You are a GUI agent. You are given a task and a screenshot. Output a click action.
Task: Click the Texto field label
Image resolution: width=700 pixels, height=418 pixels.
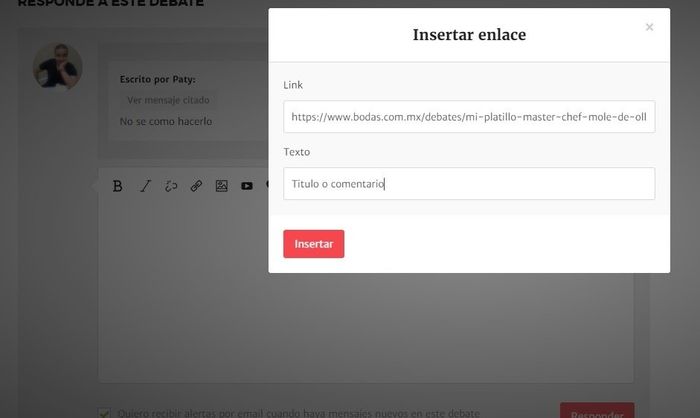297,152
